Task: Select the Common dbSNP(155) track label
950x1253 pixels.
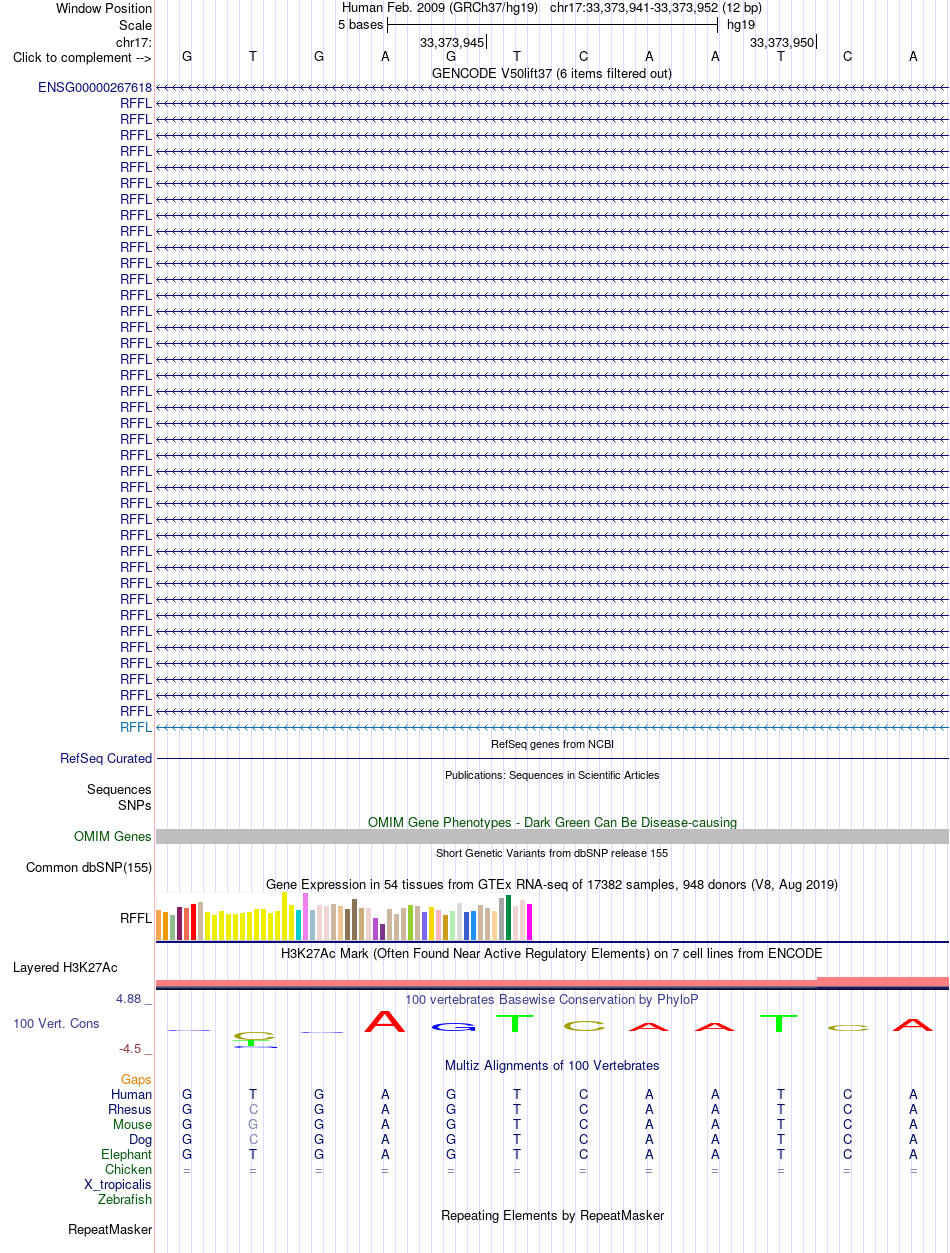Action: (x=89, y=868)
